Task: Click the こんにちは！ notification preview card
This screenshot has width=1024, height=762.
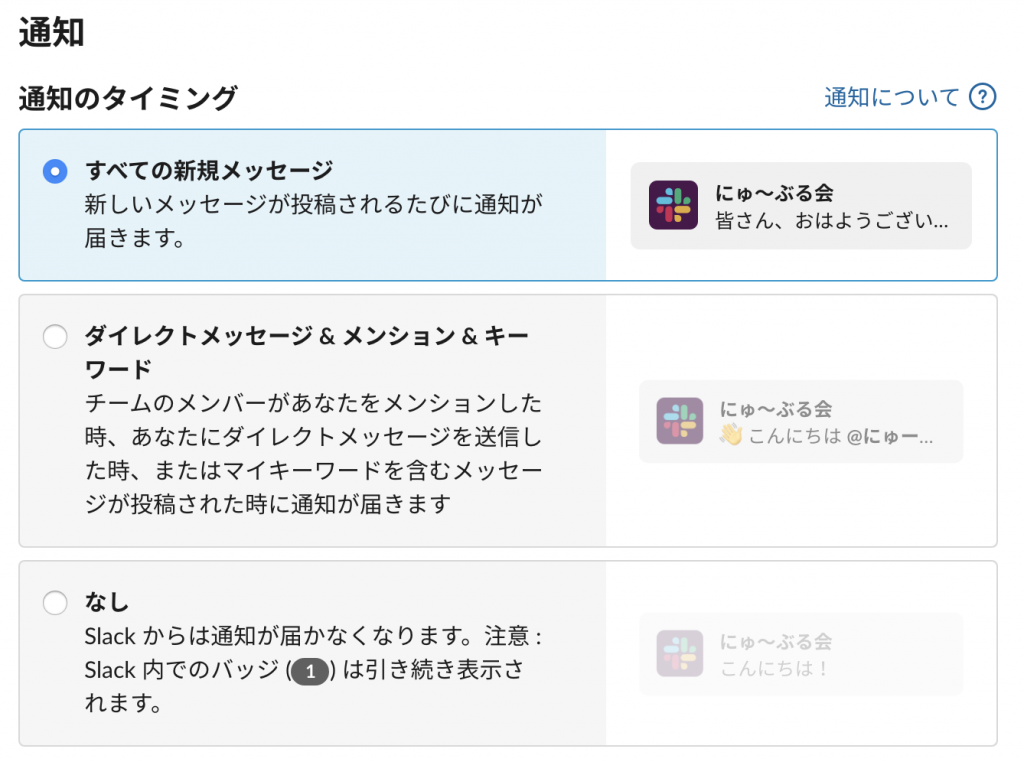Action: (x=801, y=654)
